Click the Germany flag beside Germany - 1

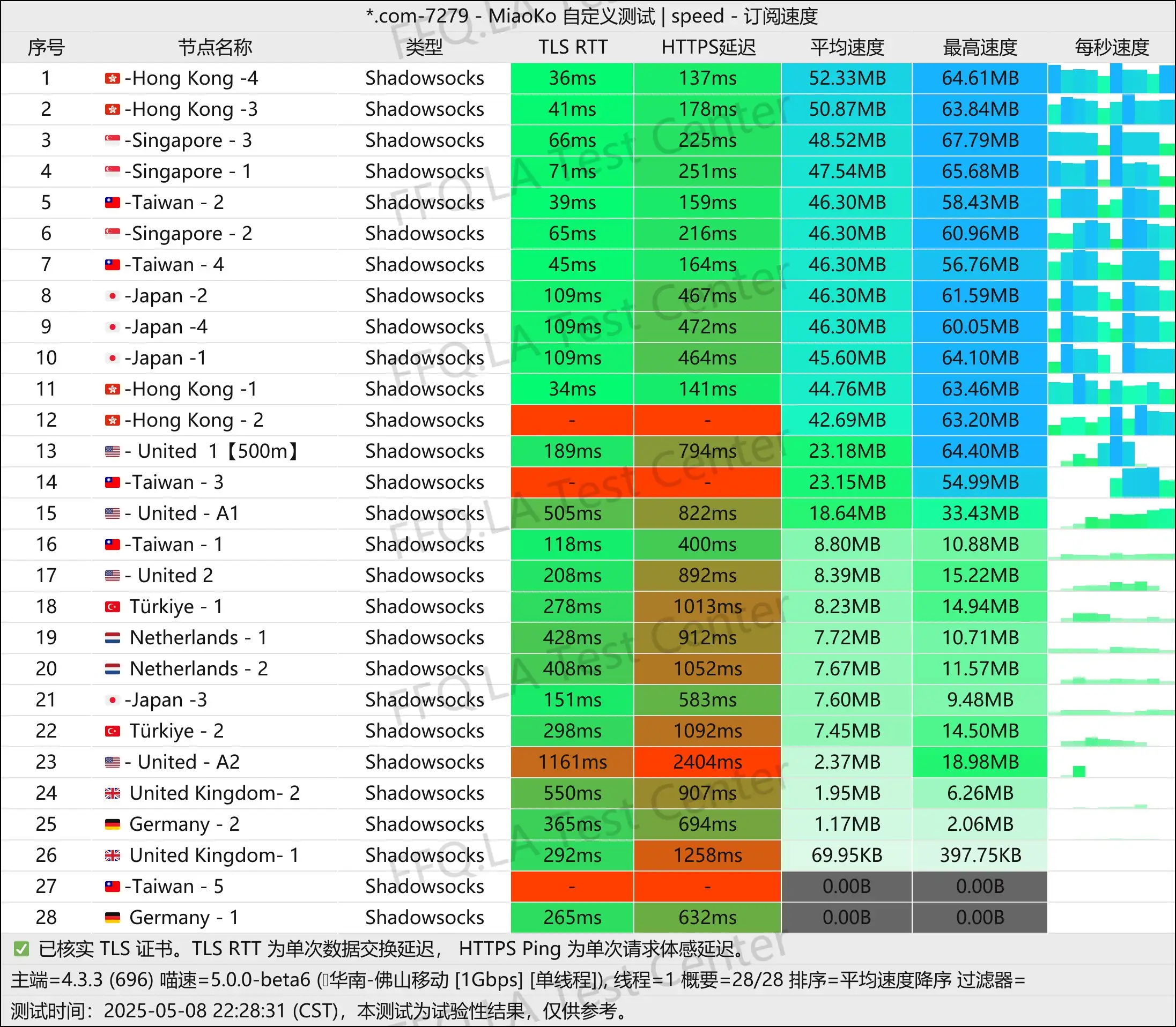[x=113, y=918]
